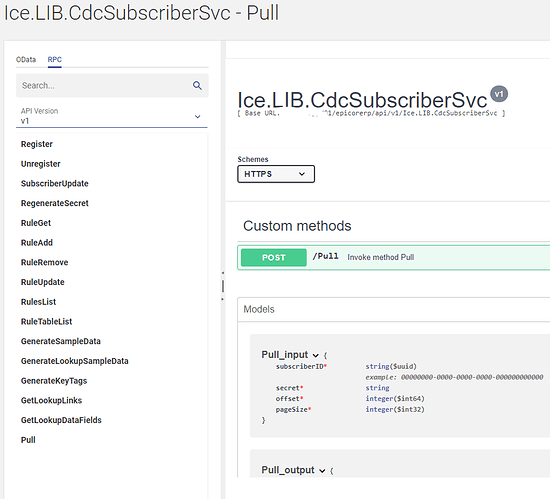Select GetLookupDataFields method
Screen dimensions: 550x499
61,420
